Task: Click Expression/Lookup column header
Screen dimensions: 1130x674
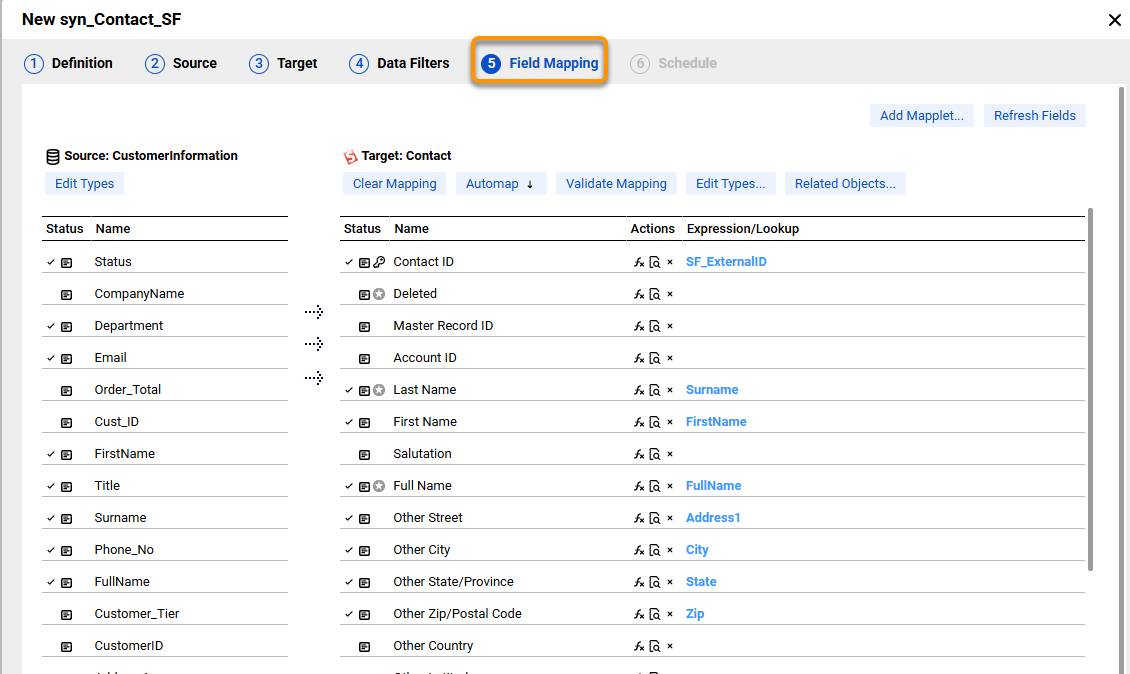Action: (x=742, y=229)
